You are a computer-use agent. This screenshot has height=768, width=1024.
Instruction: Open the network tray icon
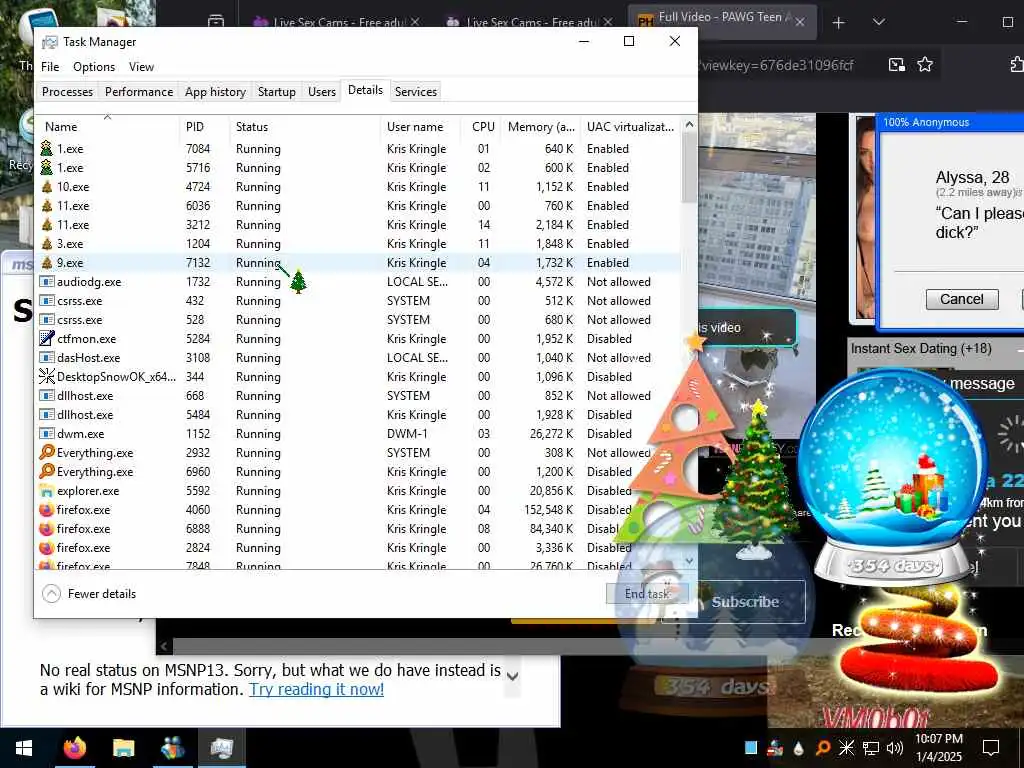click(871, 748)
